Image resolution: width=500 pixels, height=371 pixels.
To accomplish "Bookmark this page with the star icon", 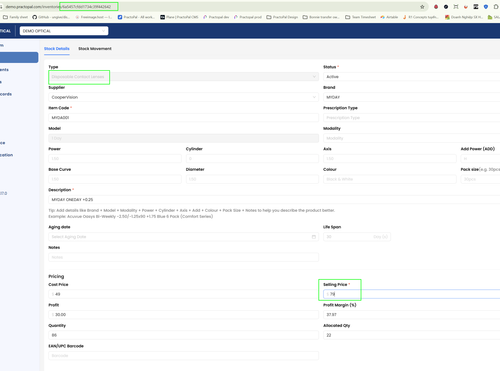I will tap(422, 7).
